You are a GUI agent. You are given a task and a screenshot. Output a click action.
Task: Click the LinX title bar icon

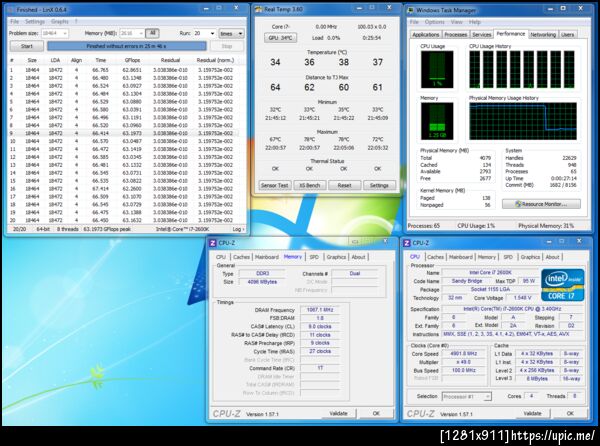click(x=11, y=10)
